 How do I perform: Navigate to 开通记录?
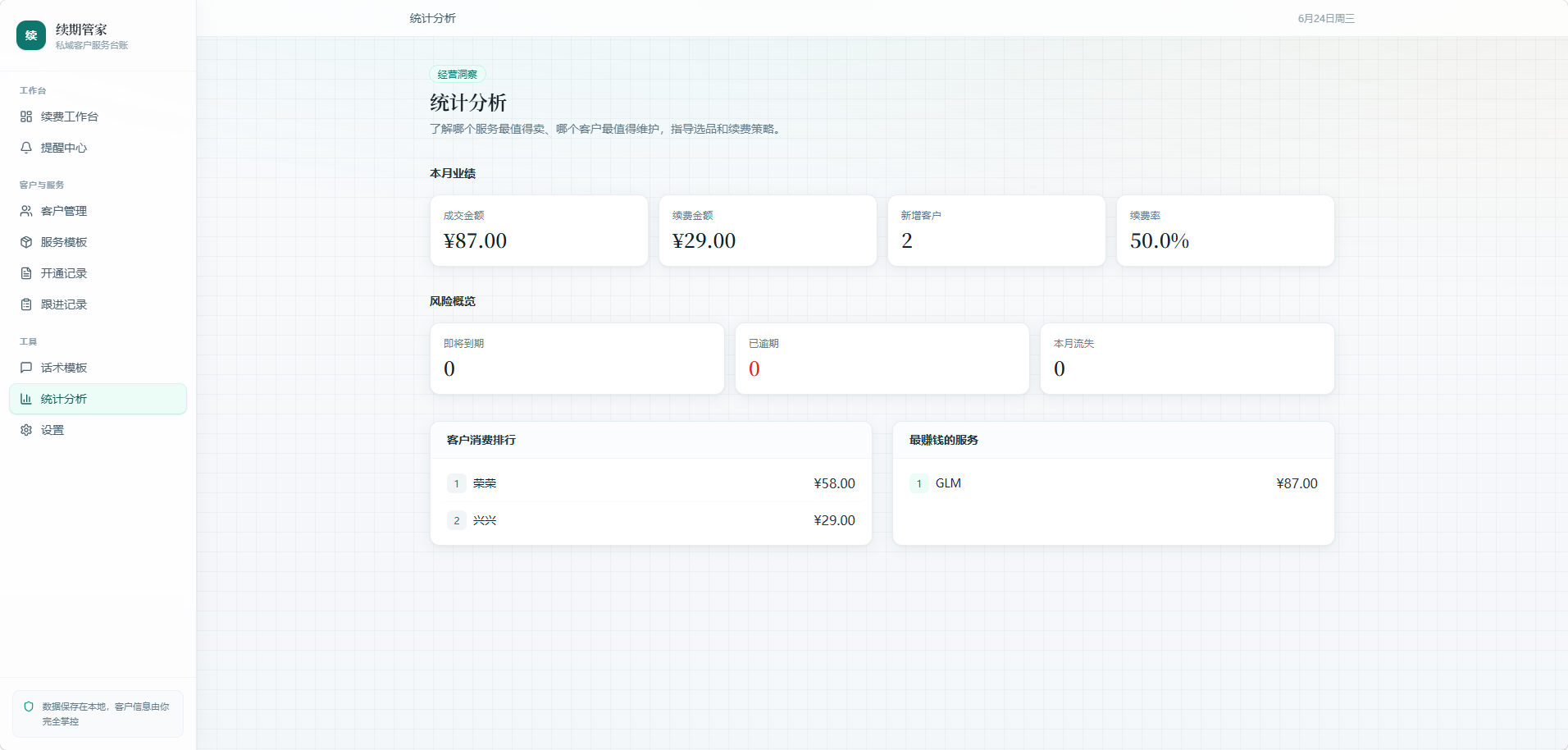(x=98, y=273)
